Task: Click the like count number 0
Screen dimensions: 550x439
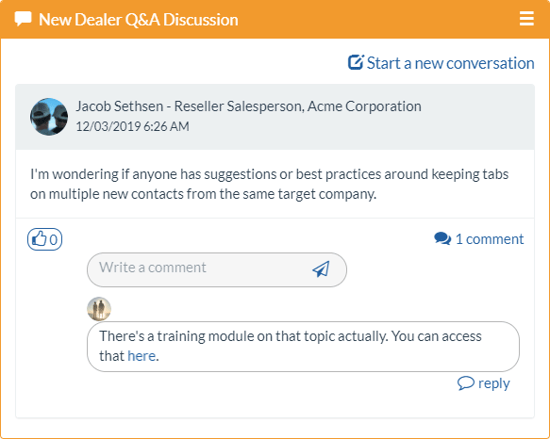Action: (53, 240)
